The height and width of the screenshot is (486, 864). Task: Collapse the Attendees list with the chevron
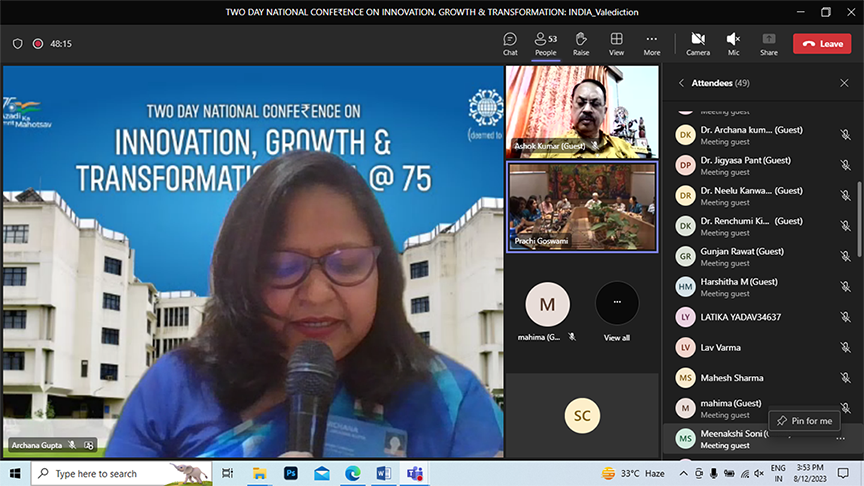[681, 83]
